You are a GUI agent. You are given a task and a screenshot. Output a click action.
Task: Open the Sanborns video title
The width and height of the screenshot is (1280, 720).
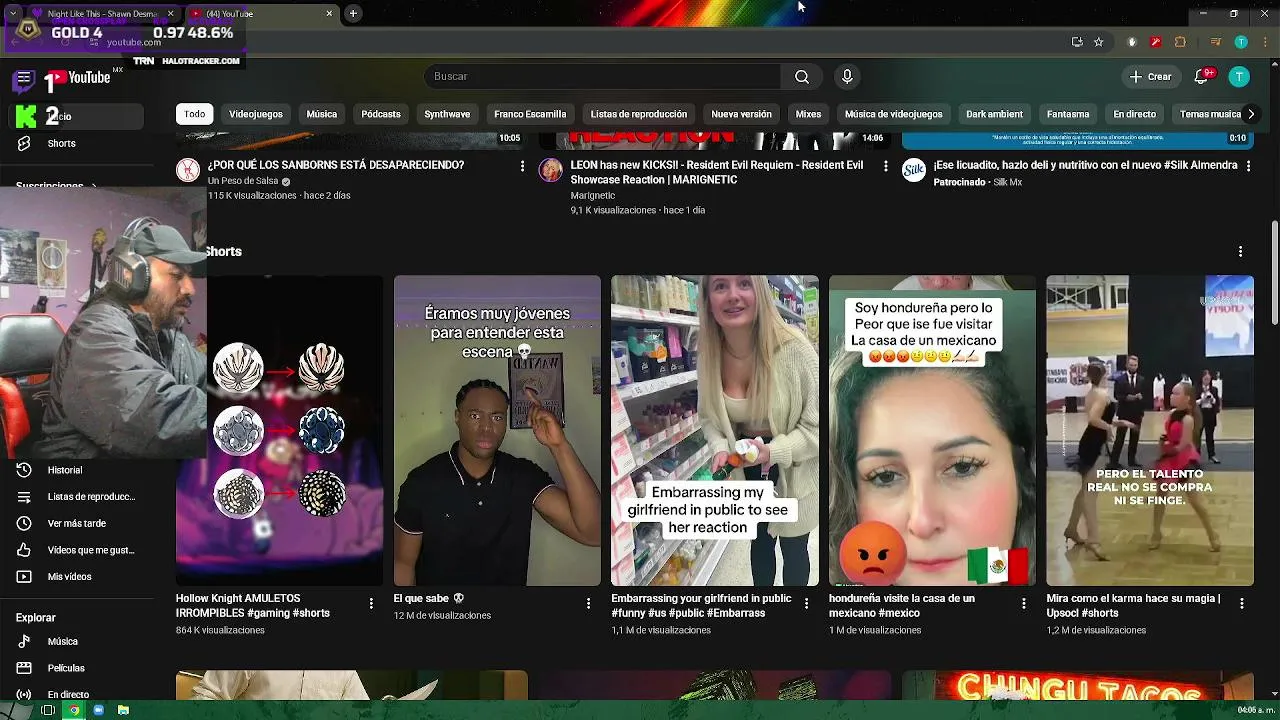tap(336, 165)
